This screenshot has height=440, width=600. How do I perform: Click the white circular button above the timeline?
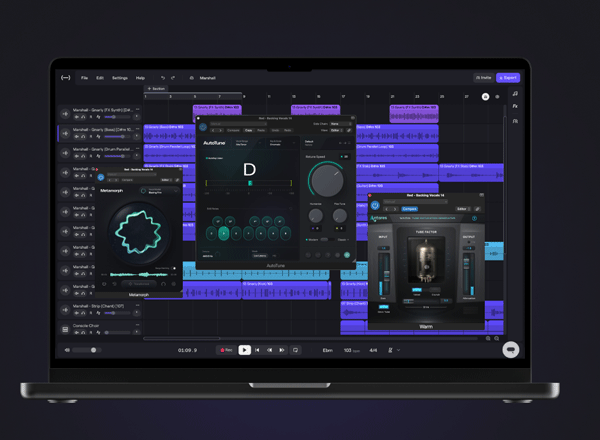[x=486, y=97]
